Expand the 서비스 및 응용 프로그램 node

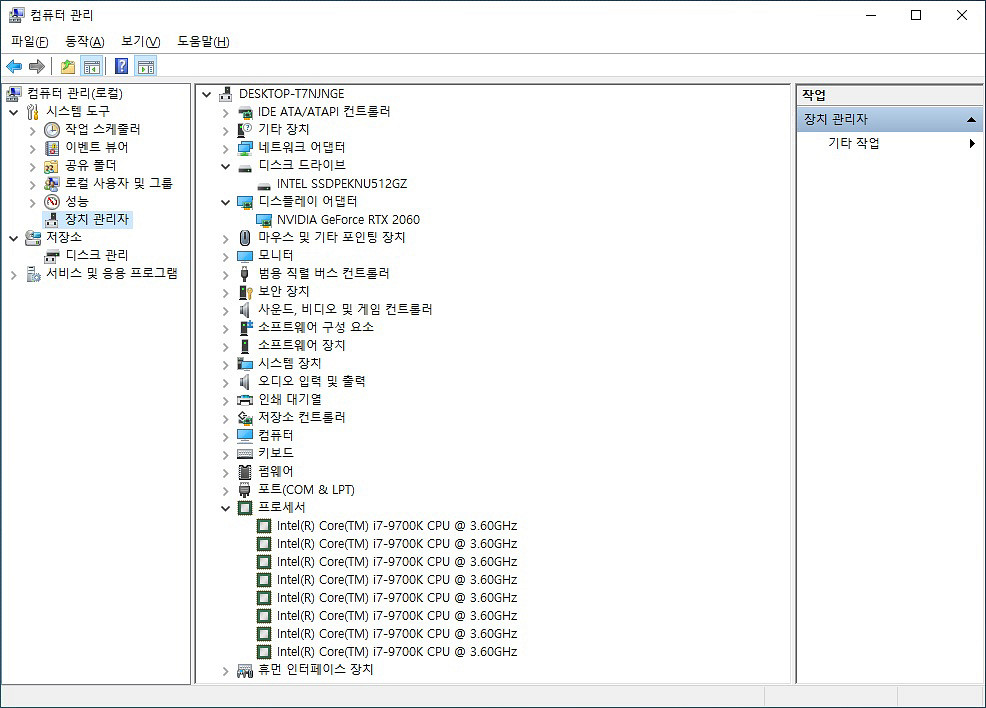[x=14, y=275]
